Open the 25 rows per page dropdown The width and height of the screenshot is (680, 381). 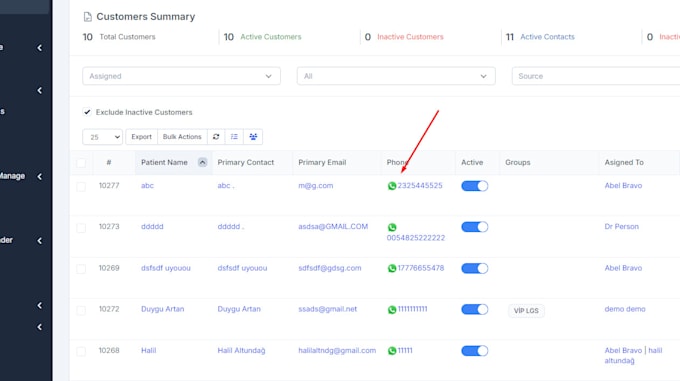[x=102, y=137]
